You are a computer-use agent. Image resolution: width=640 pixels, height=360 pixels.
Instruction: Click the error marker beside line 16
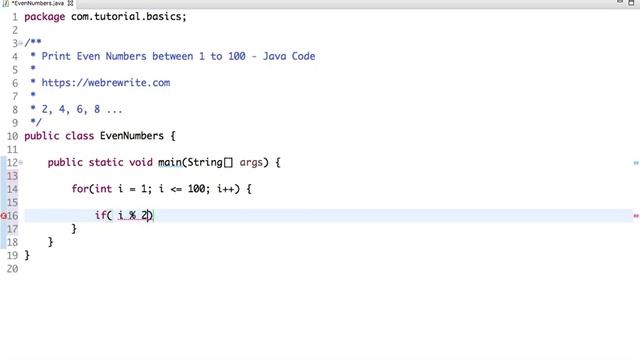4,216
